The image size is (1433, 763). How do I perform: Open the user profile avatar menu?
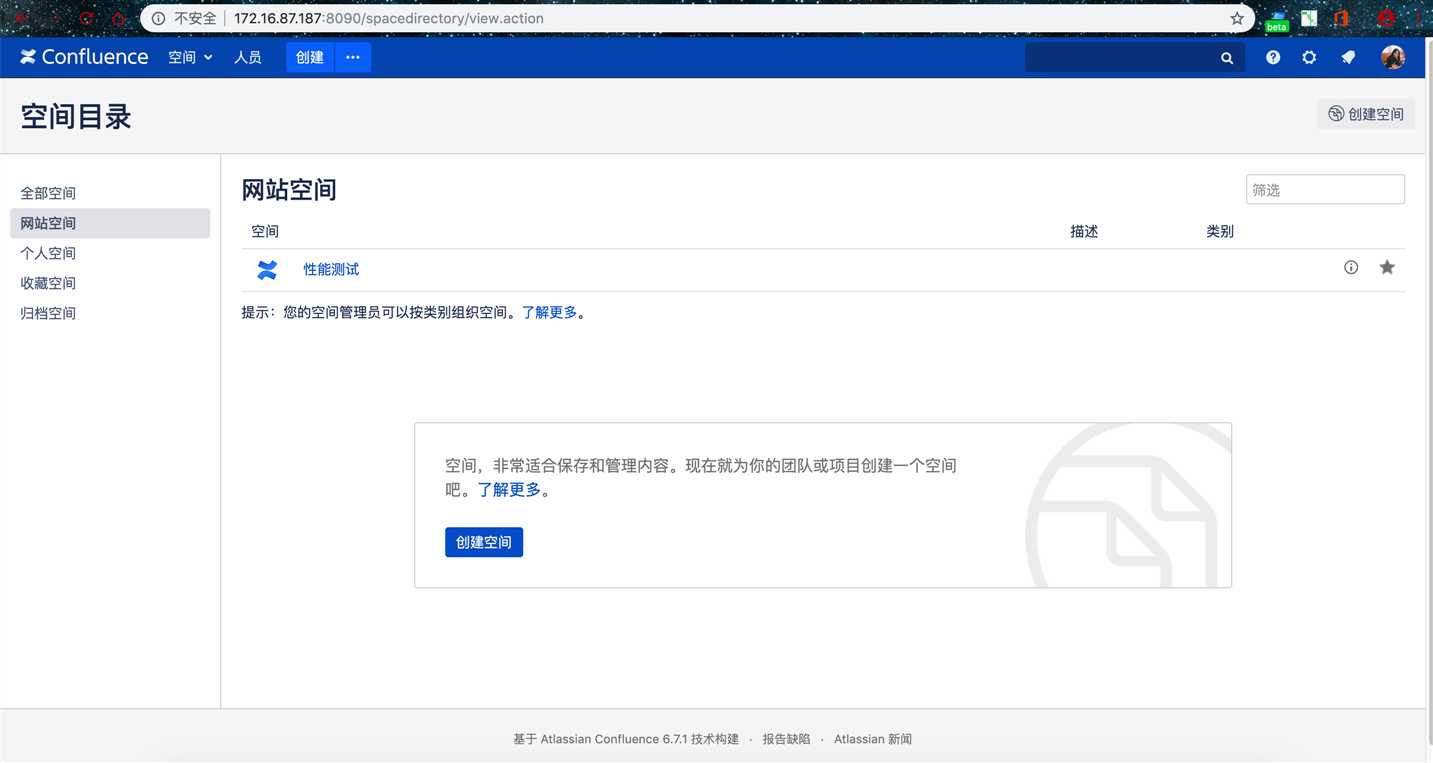click(x=1393, y=57)
